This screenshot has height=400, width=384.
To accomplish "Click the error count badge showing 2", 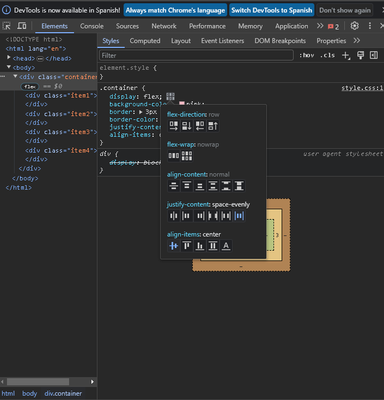I will (x=333, y=26).
